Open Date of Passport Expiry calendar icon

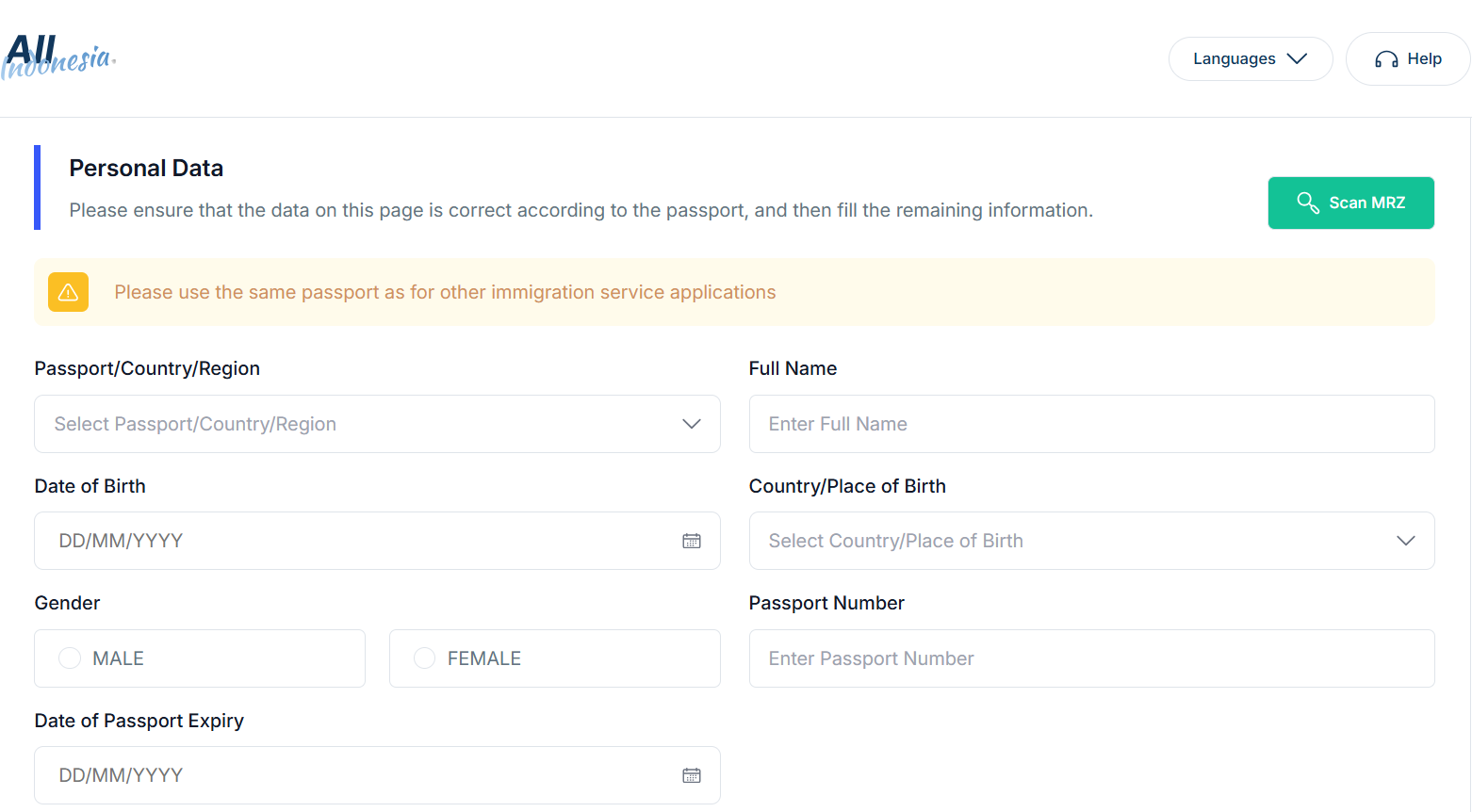[x=692, y=775]
